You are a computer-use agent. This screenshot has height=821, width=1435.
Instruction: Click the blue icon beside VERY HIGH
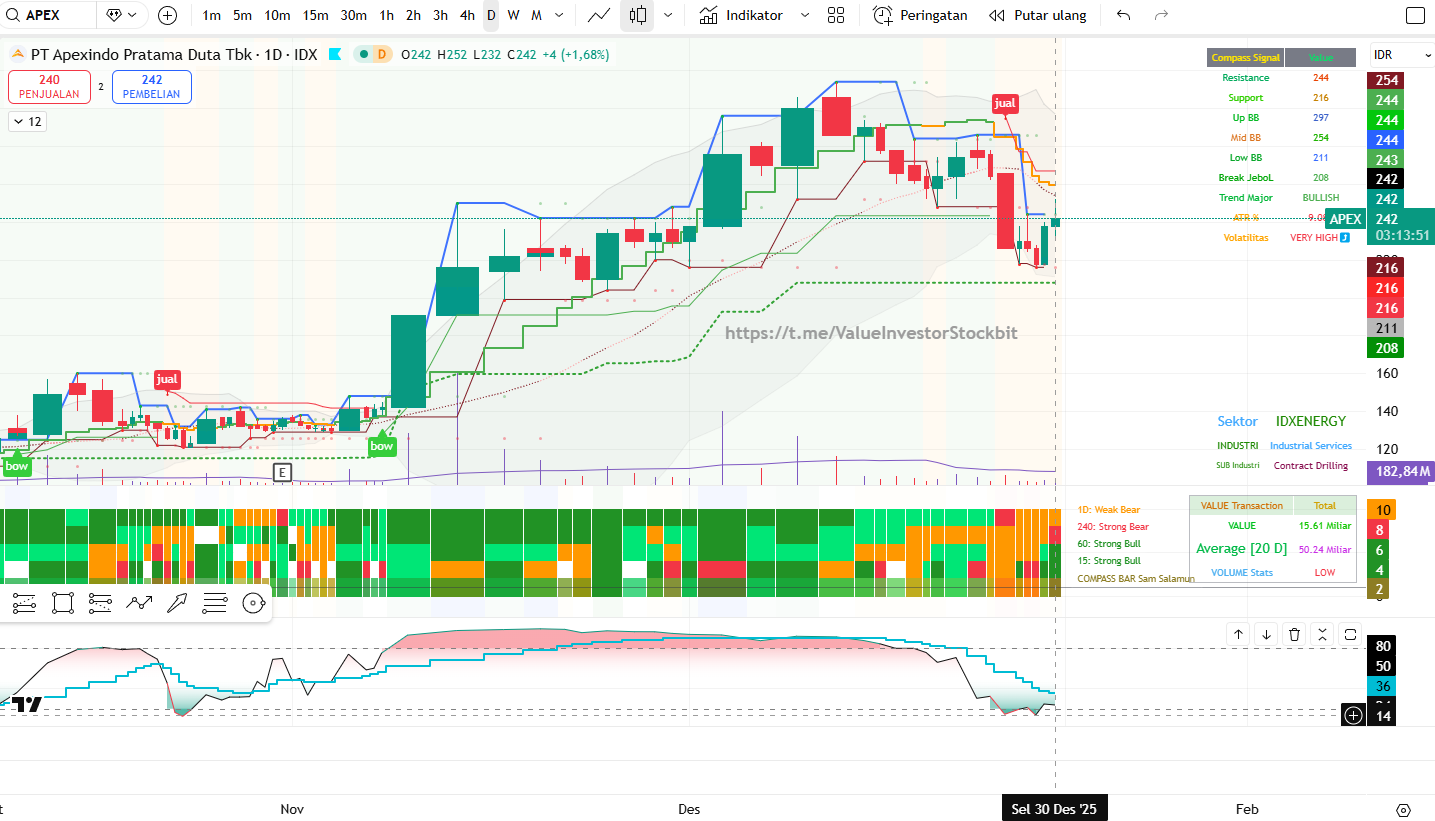[1345, 238]
